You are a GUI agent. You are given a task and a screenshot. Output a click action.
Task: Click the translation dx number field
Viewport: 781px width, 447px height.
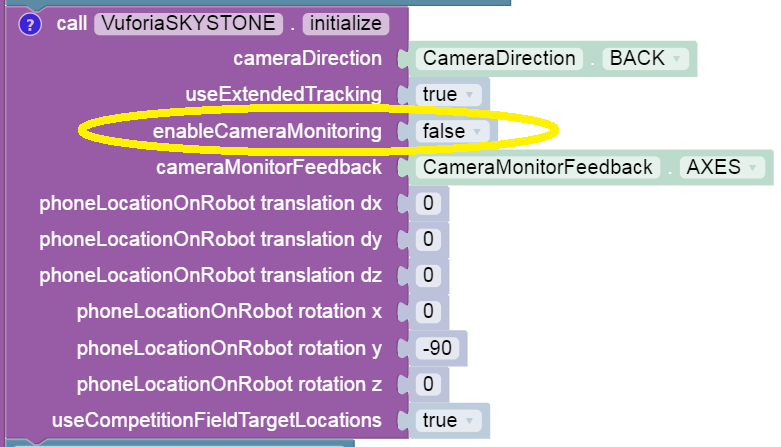coord(428,204)
